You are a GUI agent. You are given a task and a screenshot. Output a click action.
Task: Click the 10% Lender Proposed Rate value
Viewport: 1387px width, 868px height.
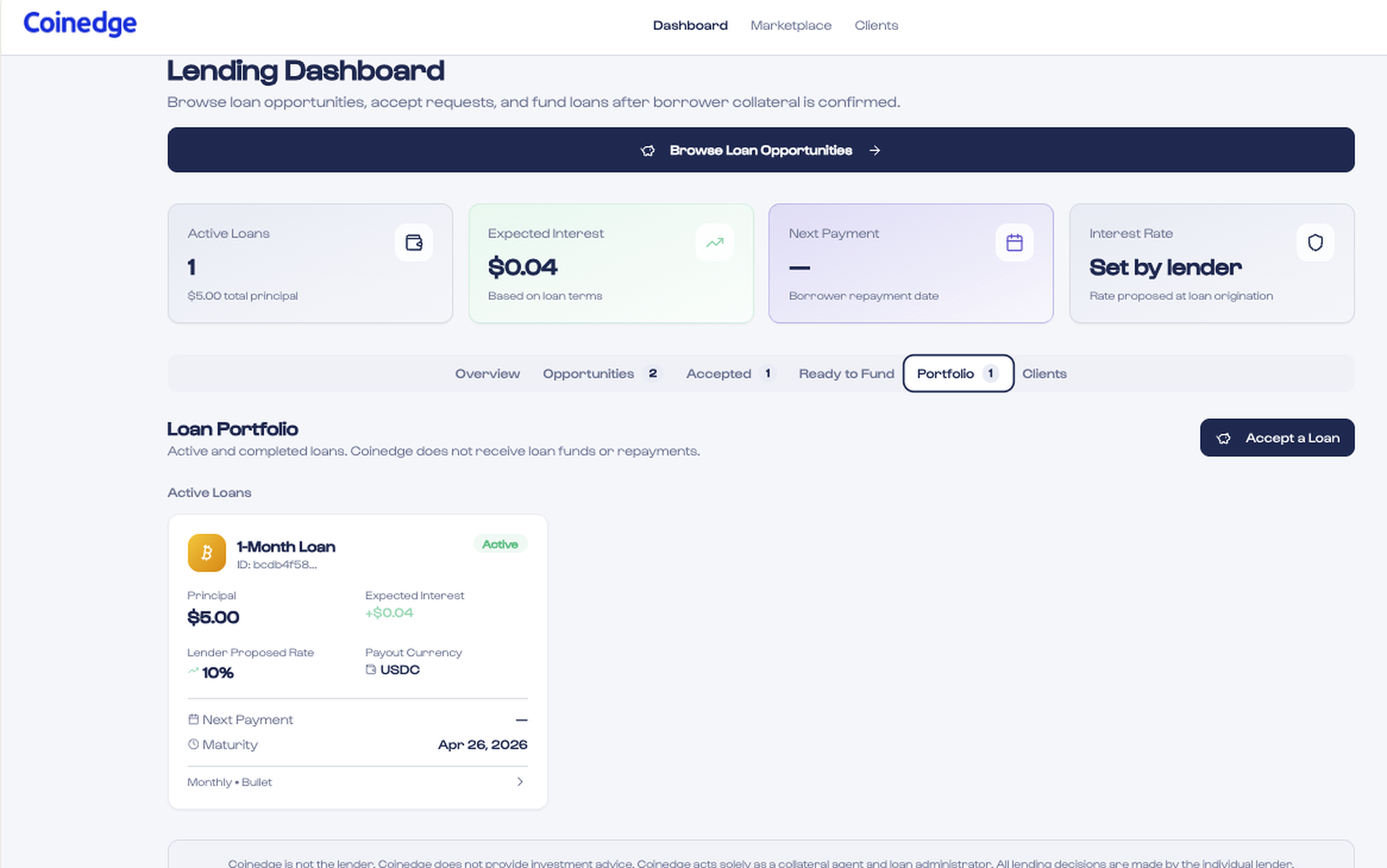click(x=218, y=672)
